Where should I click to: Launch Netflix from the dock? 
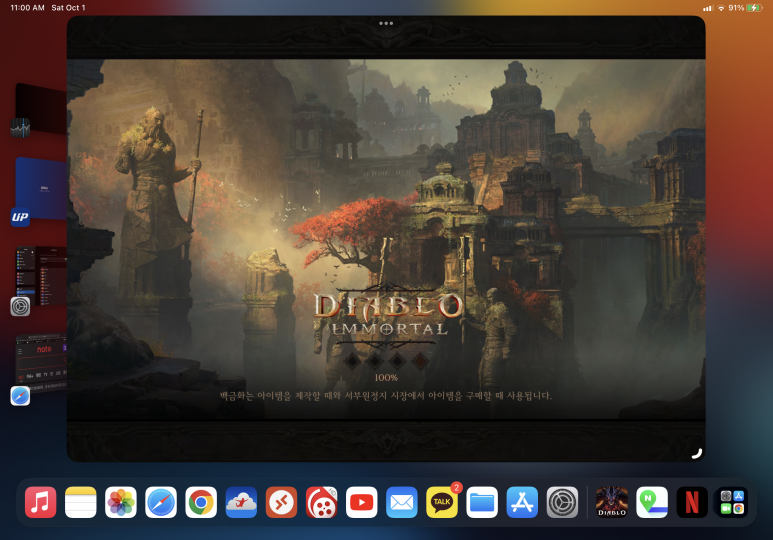pyautogui.click(x=692, y=502)
